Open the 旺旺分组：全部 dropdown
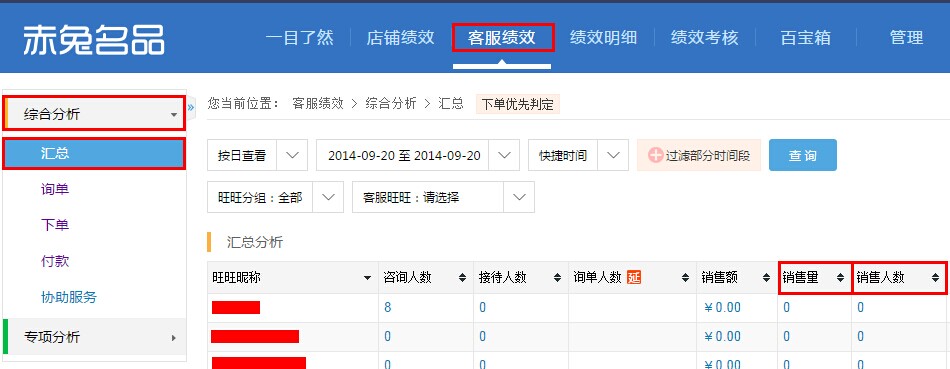The image size is (950, 369). click(x=275, y=197)
